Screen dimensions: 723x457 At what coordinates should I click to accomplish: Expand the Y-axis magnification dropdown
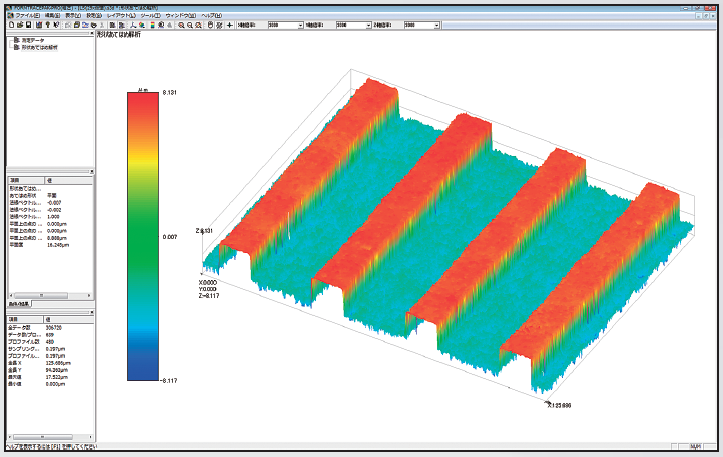pyautogui.click(x=368, y=25)
